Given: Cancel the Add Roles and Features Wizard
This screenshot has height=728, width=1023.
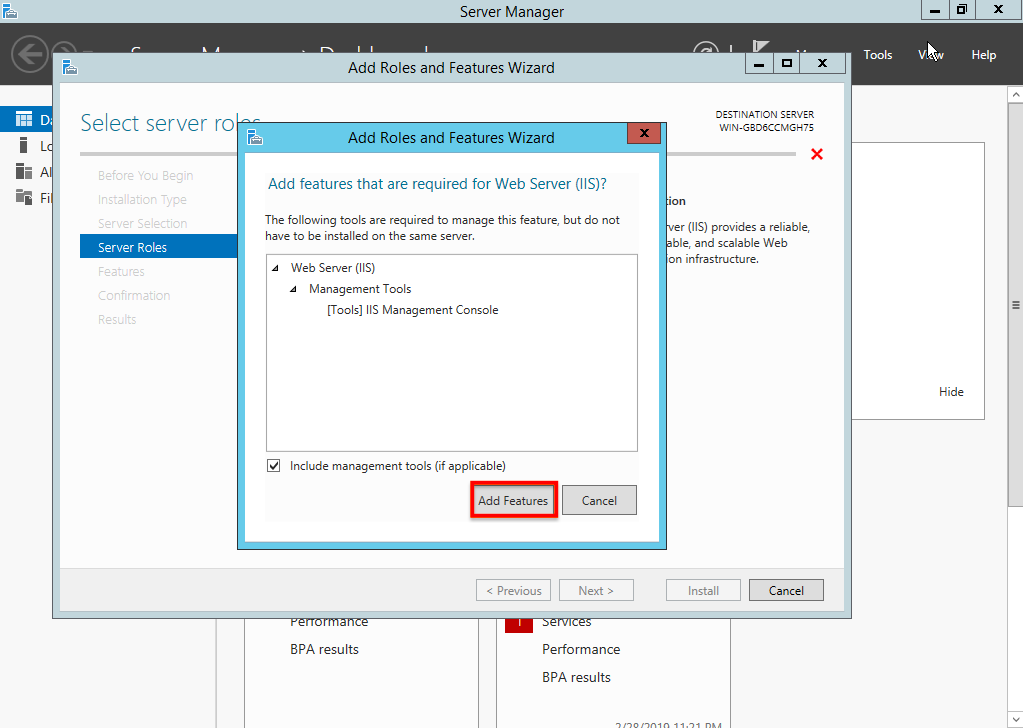Looking at the screenshot, I should click(786, 590).
